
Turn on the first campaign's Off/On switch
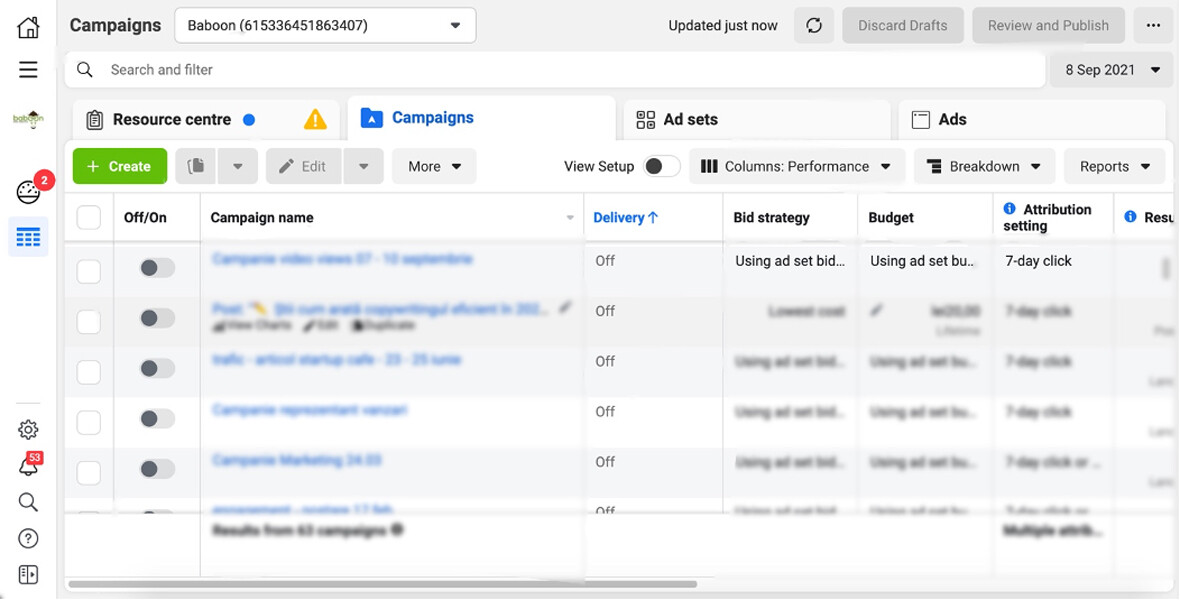[156, 270]
